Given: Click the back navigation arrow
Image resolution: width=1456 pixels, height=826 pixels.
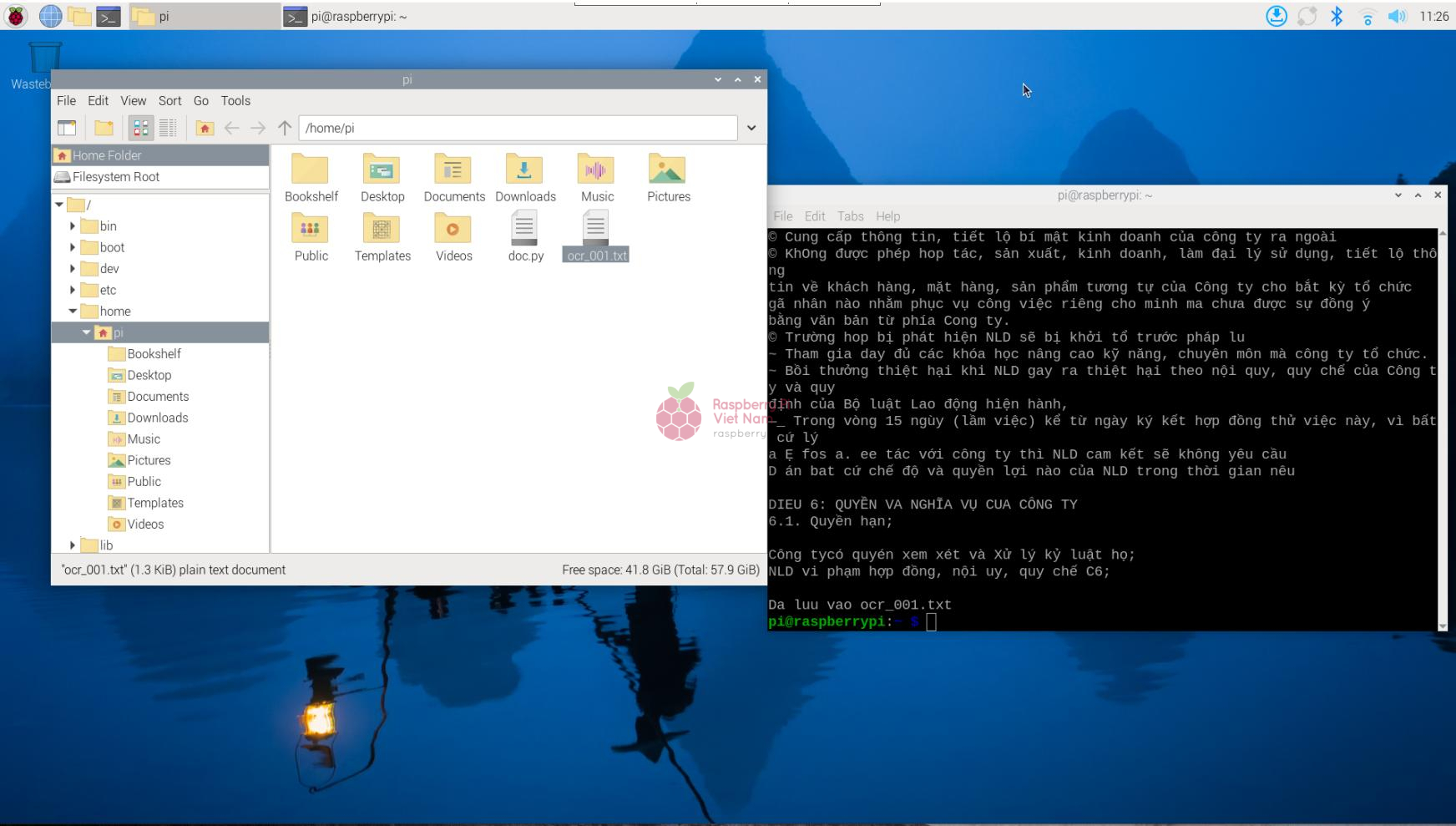Looking at the screenshot, I should point(231,128).
